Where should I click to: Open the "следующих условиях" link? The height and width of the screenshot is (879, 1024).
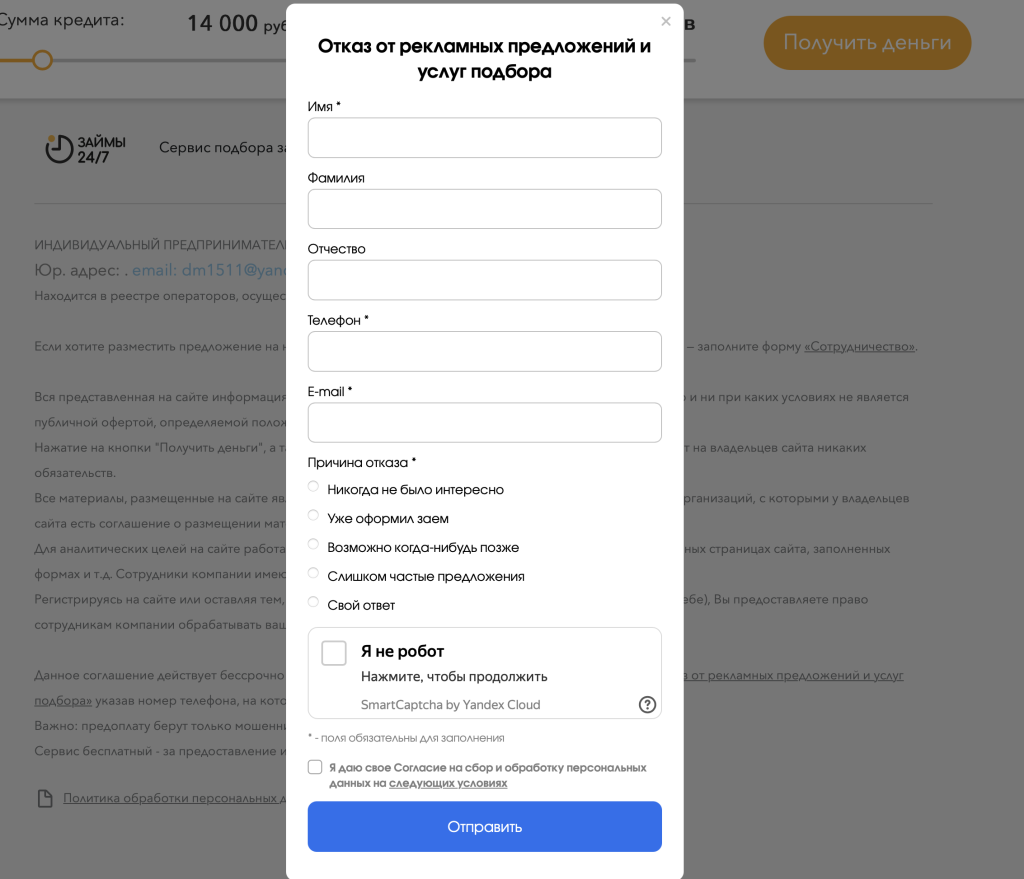tap(447, 784)
